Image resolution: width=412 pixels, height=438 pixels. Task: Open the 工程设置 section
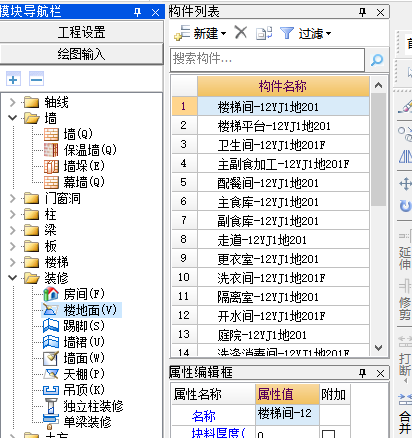click(82, 32)
